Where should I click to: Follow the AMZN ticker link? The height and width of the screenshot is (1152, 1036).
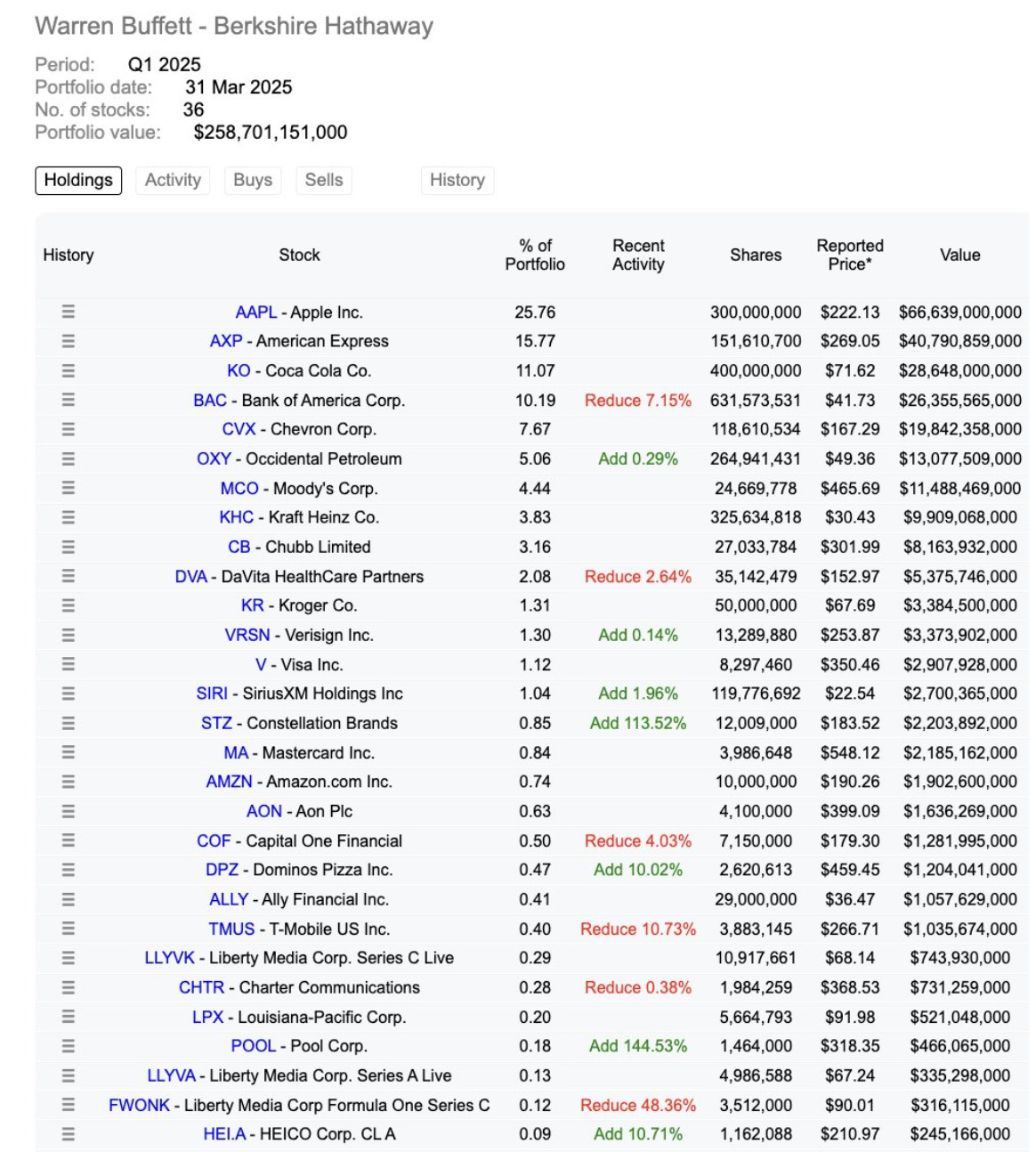pyautogui.click(x=229, y=782)
